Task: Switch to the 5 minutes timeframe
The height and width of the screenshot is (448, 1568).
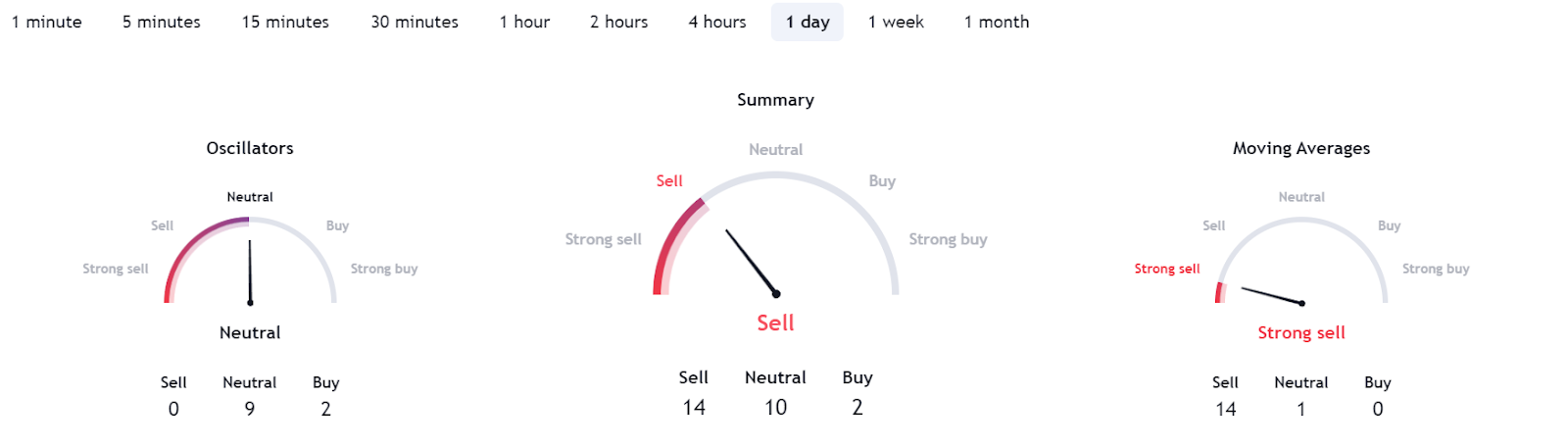Action: (x=162, y=22)
